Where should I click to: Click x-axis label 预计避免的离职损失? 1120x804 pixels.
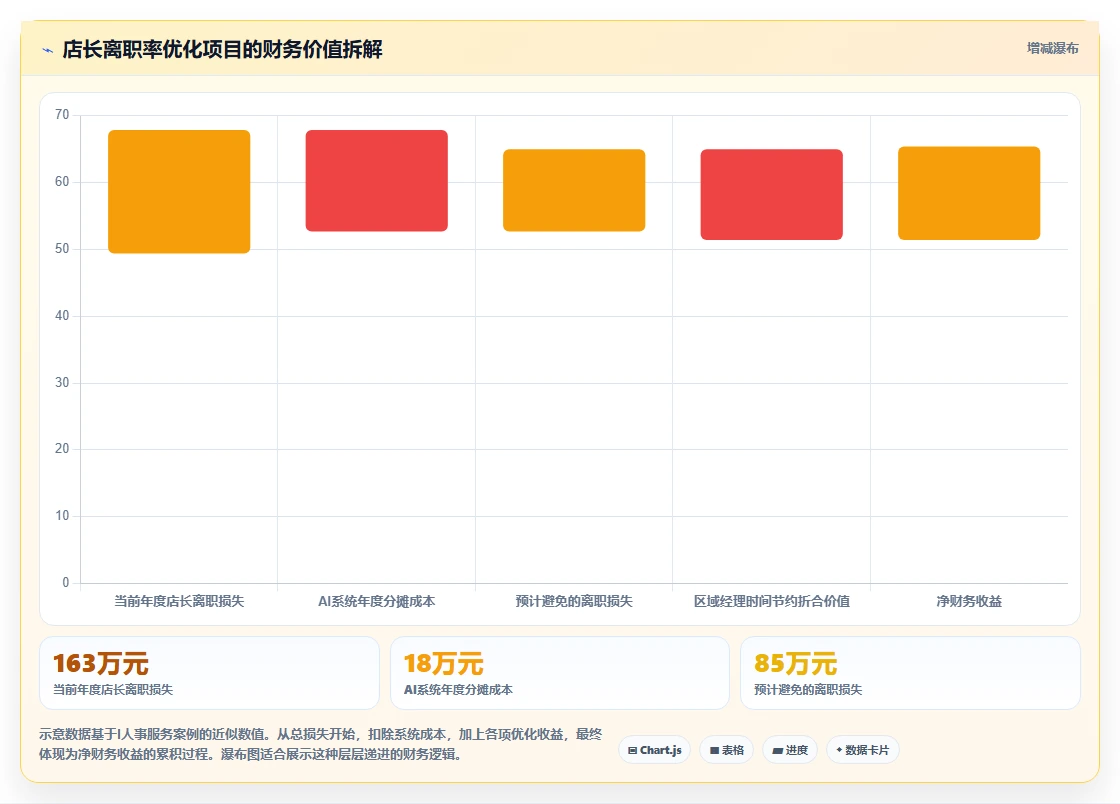(x=574, y=601)
